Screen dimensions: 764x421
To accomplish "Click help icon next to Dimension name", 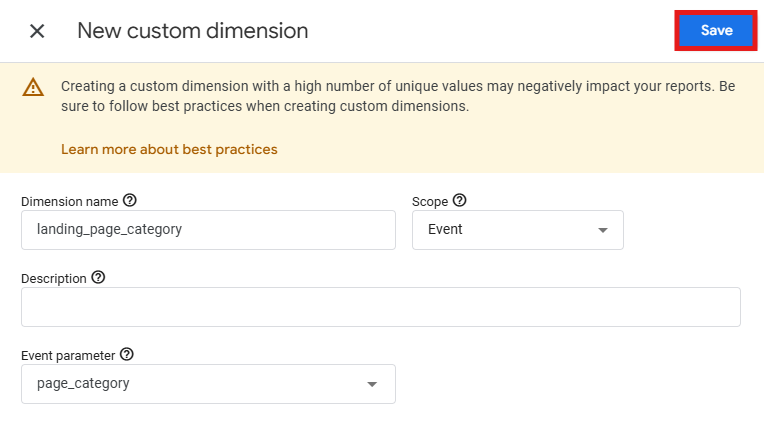I will pos(130,200).
